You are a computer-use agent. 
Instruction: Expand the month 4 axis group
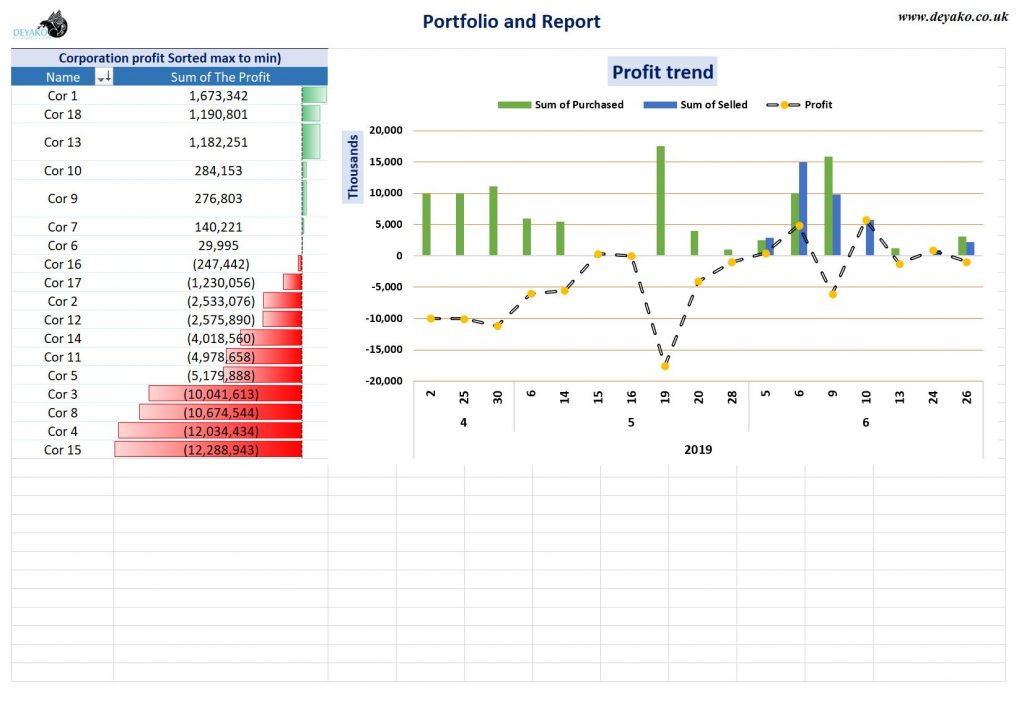pyautogui.click(x=464, y=423)
